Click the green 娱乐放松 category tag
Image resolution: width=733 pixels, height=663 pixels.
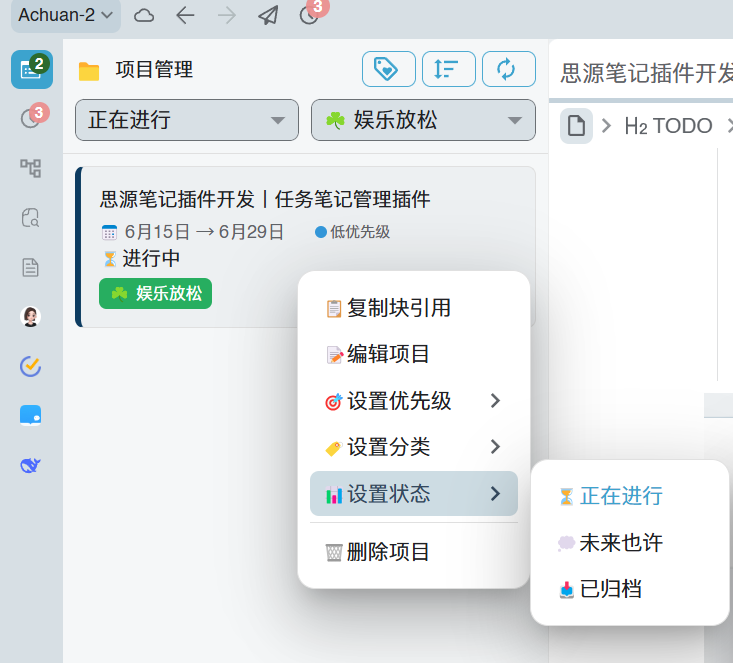155,294
